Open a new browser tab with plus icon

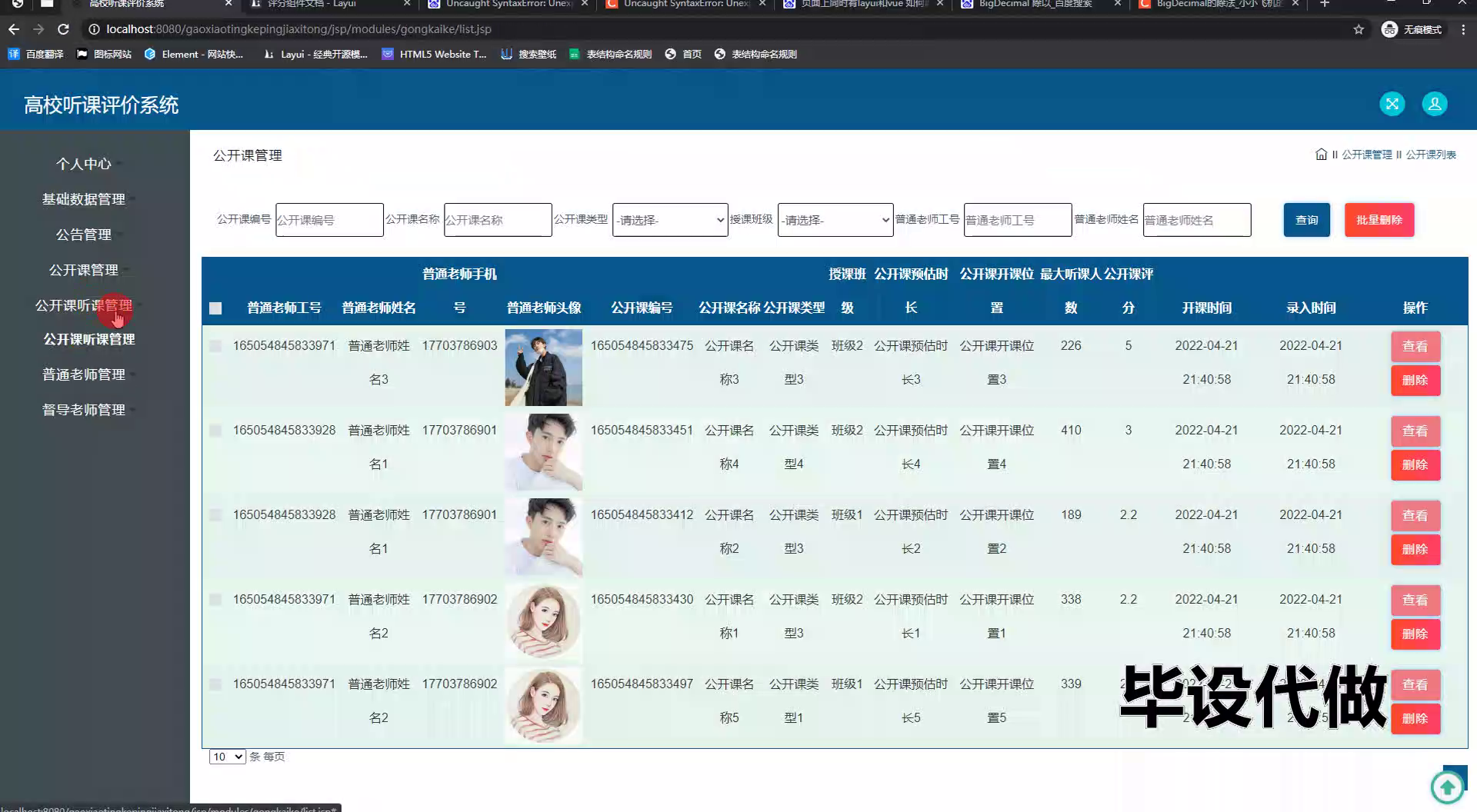(x=1325, y=4)
